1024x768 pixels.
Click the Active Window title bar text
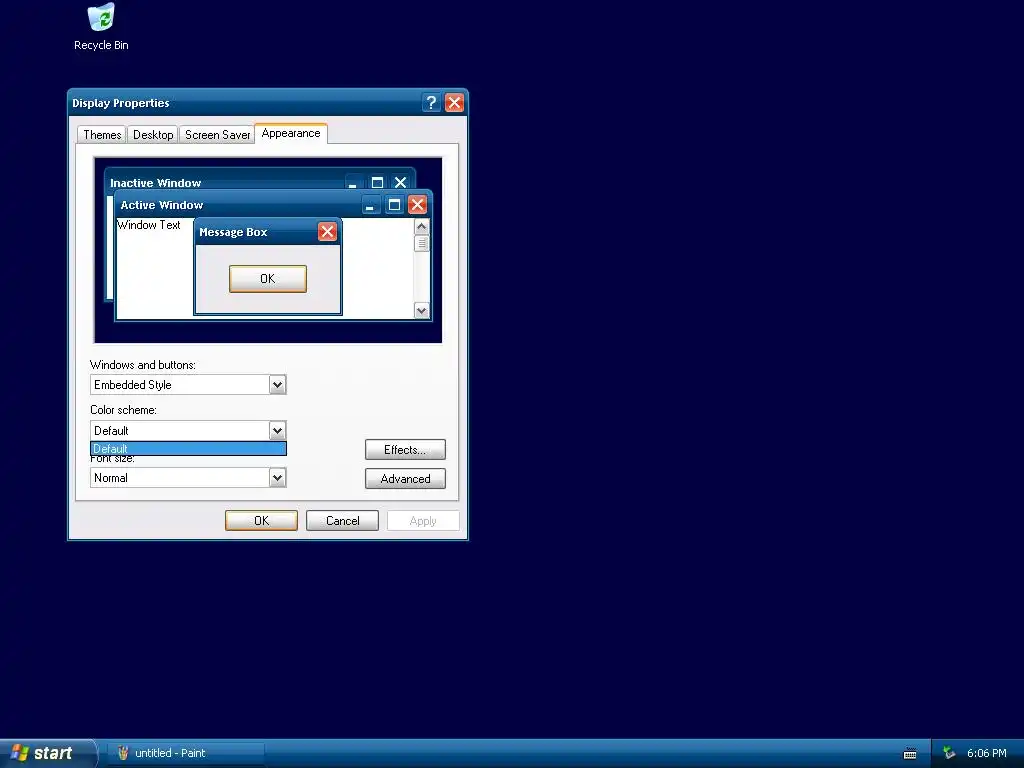pyautogui.click(x=162, y=205)
